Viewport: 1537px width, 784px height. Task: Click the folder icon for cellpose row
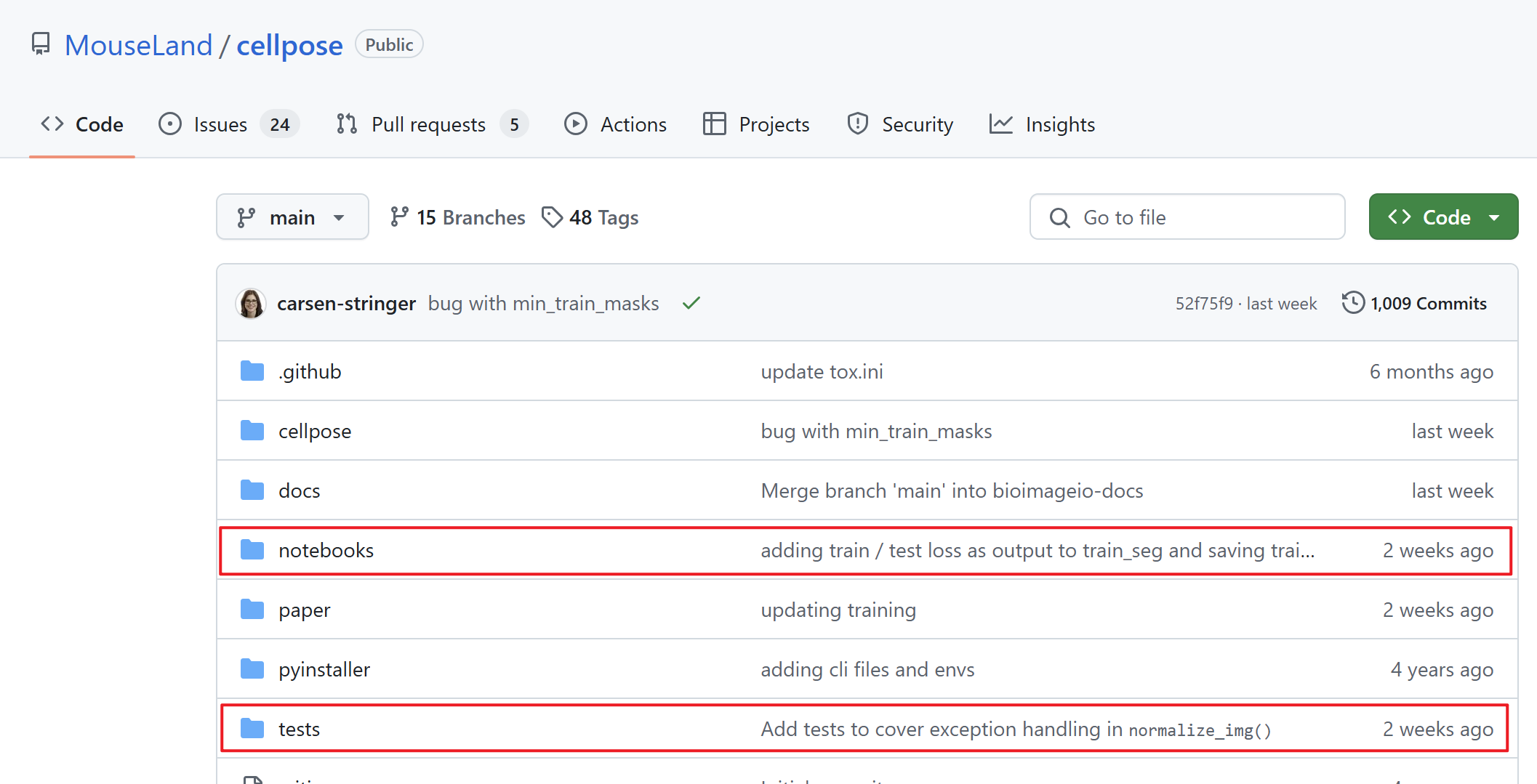tap(252, 431)
